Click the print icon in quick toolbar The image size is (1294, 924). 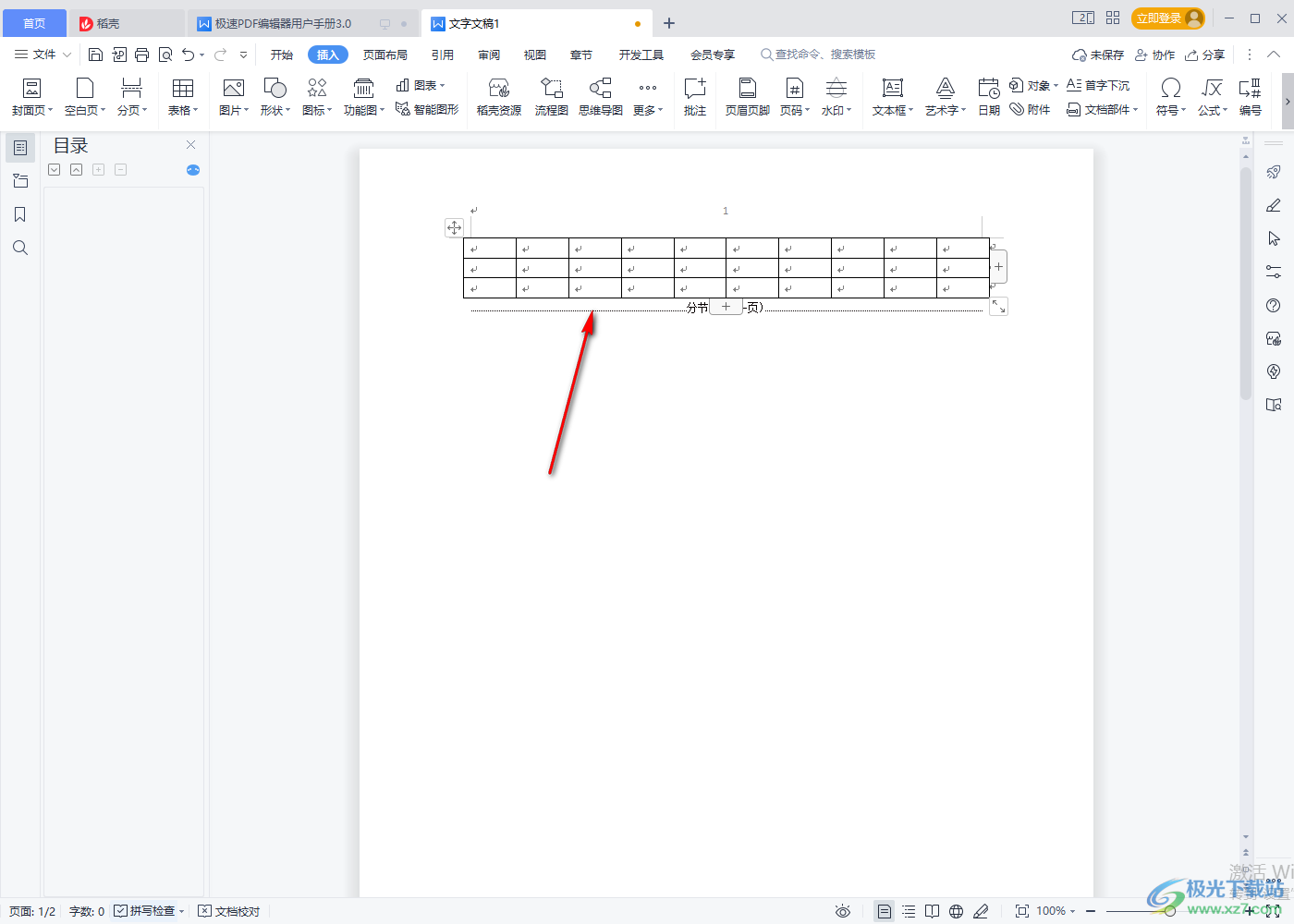pos(141,55)
